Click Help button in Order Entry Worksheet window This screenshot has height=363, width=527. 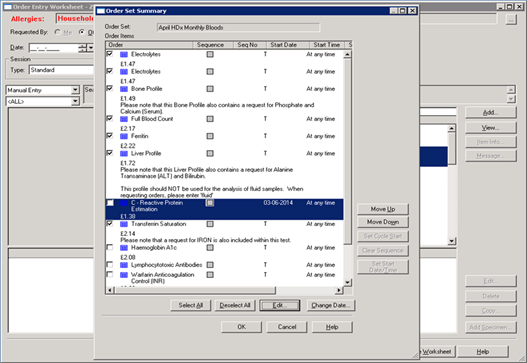[x=483, y=352]
